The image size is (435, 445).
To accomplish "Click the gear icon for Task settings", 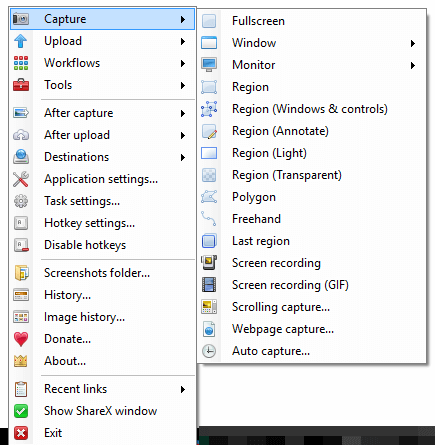I will 21,201.
